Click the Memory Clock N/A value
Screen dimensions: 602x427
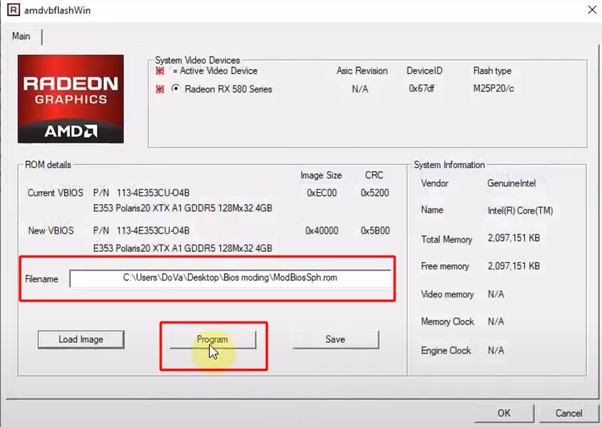pyautogui.click(x=496, y=321)
